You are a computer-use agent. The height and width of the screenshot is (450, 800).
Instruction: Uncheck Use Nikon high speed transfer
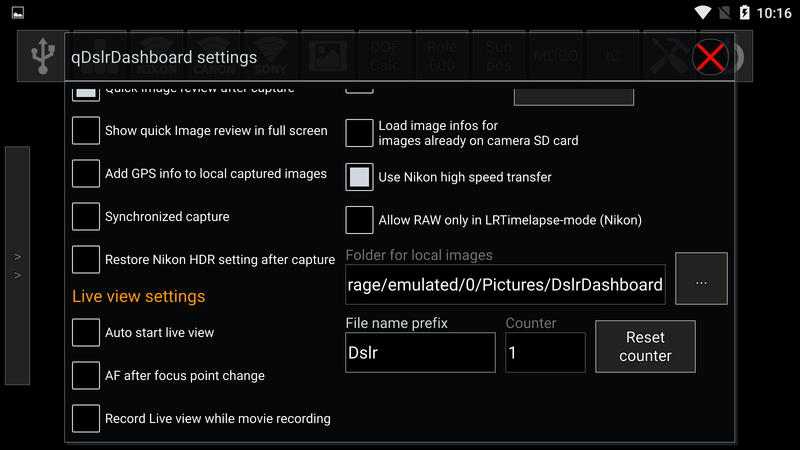(359, 177)
